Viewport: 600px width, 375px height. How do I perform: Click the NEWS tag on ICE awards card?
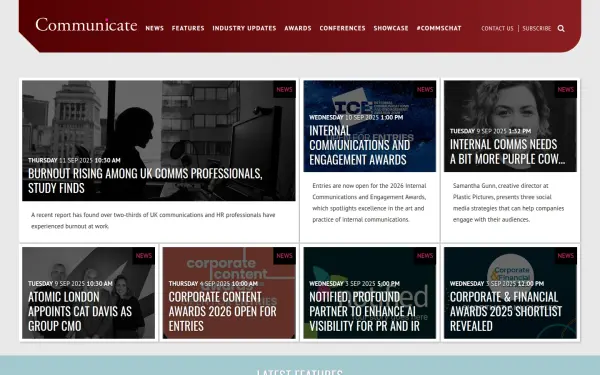pos(425,90)
